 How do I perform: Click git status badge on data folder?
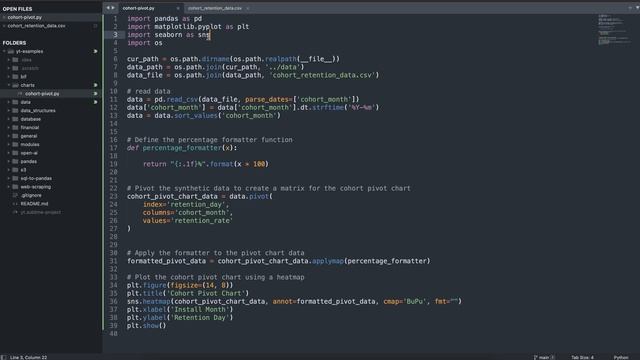(96, 102)
